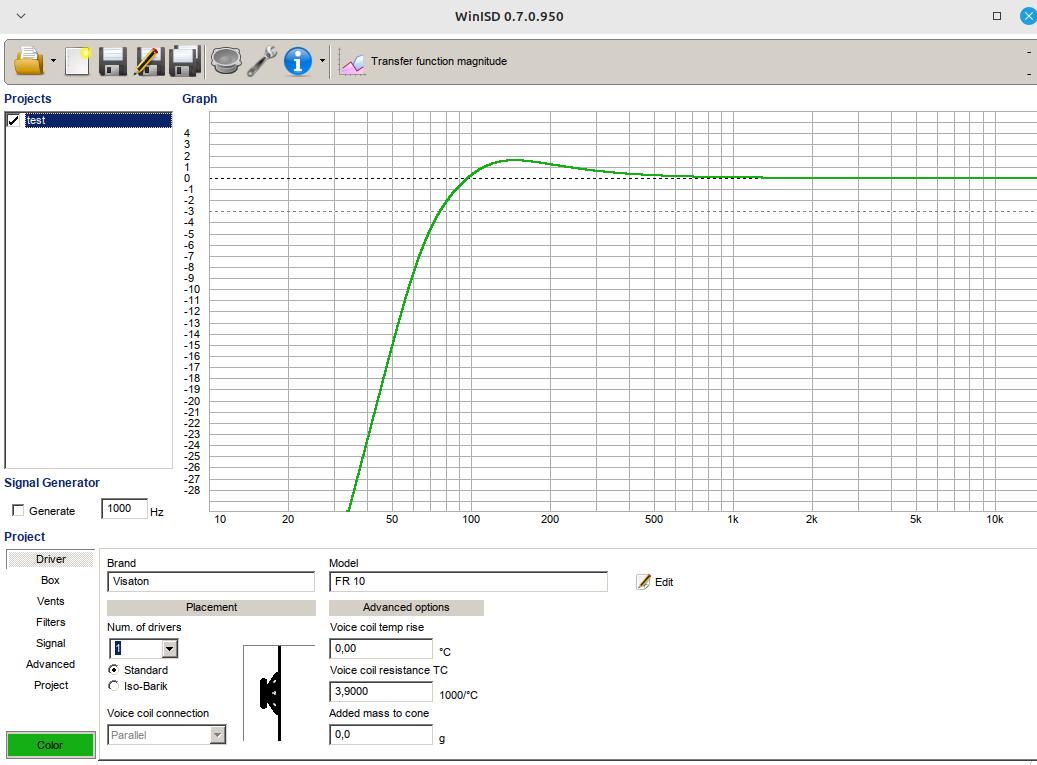1037x765 pixels.
Task: Select the test project row
Action: [x=98, y=120]
